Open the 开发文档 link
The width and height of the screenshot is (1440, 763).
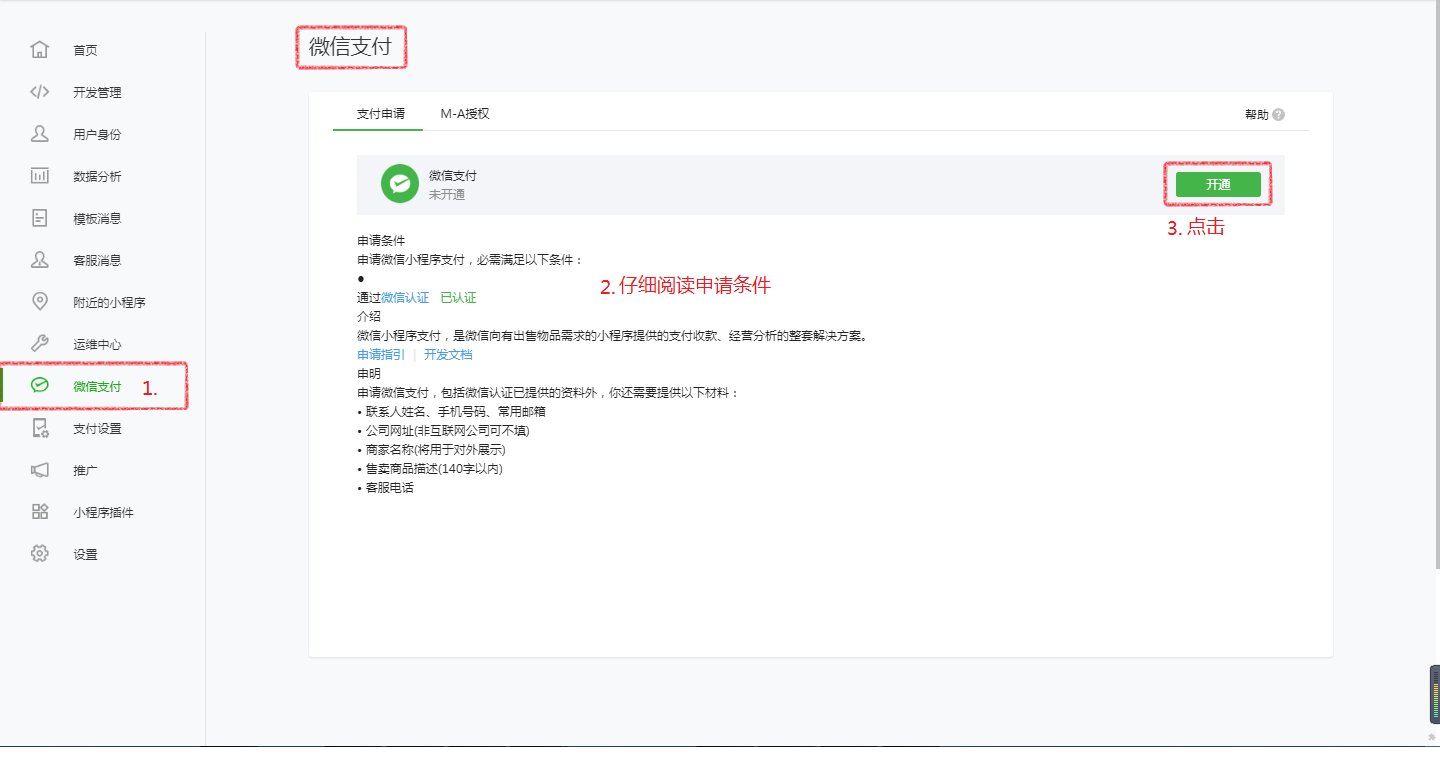[x=448, y=354]
